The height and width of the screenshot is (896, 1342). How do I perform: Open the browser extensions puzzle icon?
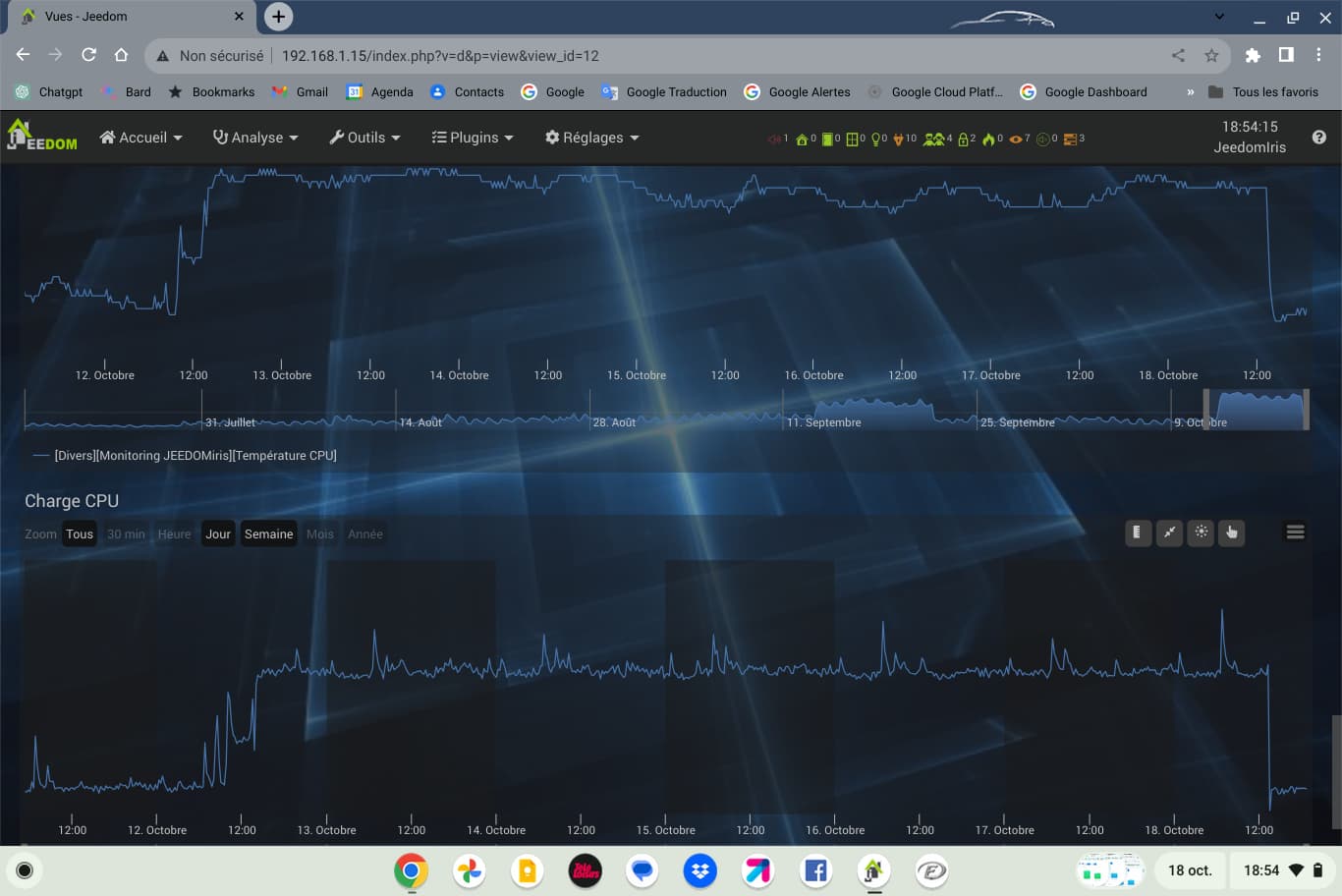pos(1253,55)
